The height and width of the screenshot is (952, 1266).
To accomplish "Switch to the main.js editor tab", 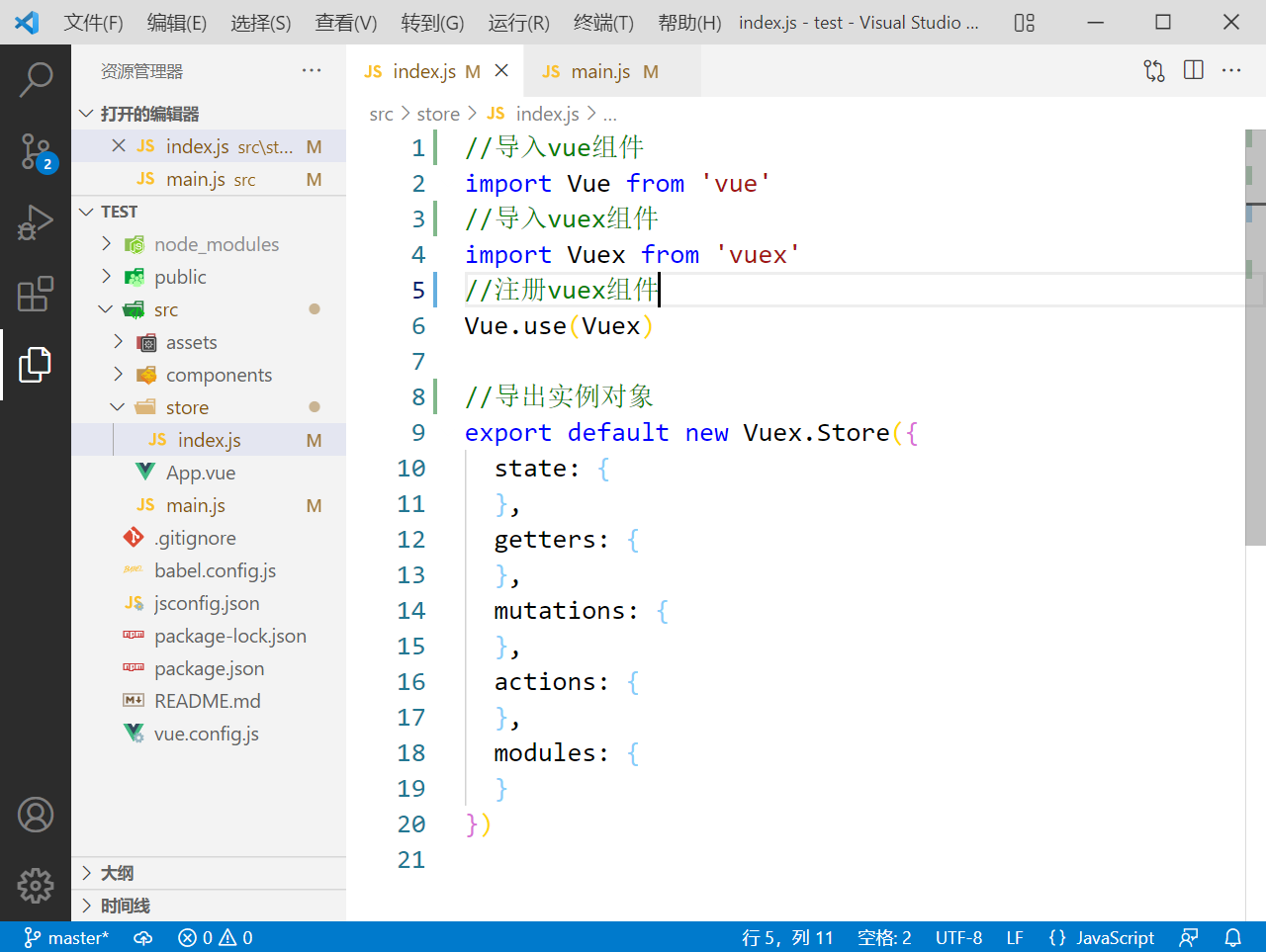I will click(x=612, y=71).
